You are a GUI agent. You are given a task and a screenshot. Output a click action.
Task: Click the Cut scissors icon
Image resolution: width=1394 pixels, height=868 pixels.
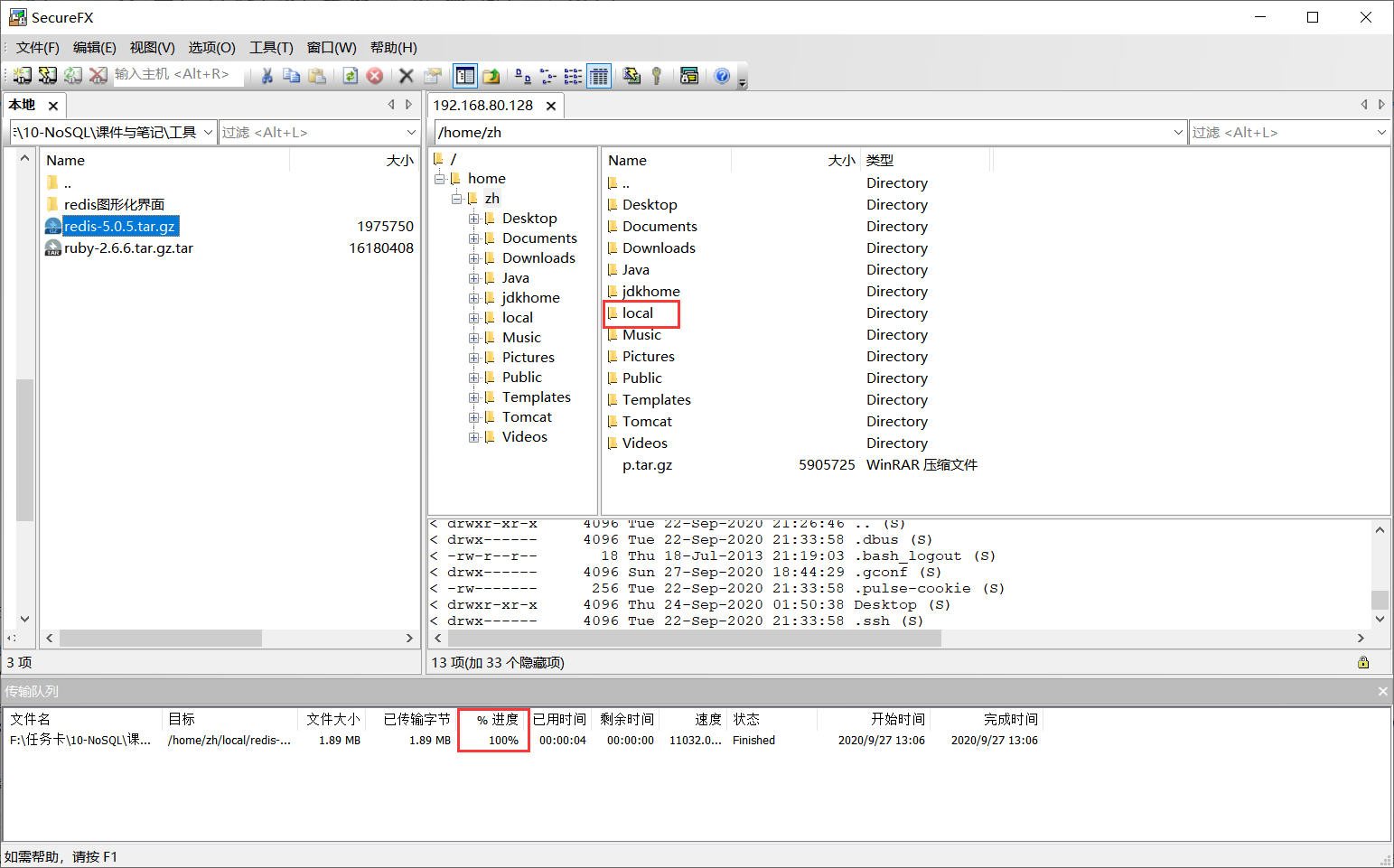267,76
